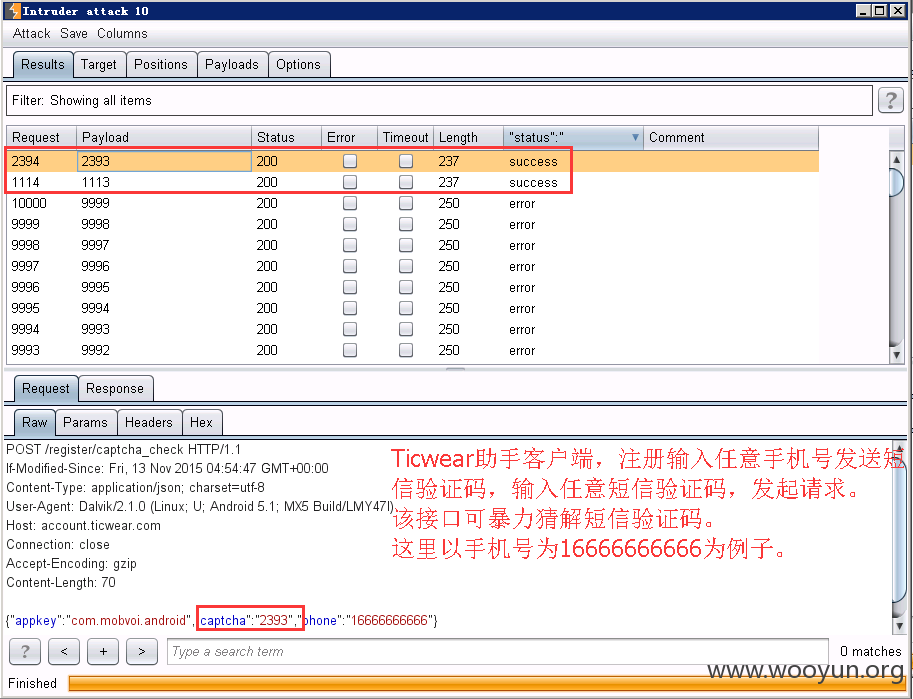Select result row with payload 9992
This screenshot has width=913, height=699.
[x=412, y=350]
